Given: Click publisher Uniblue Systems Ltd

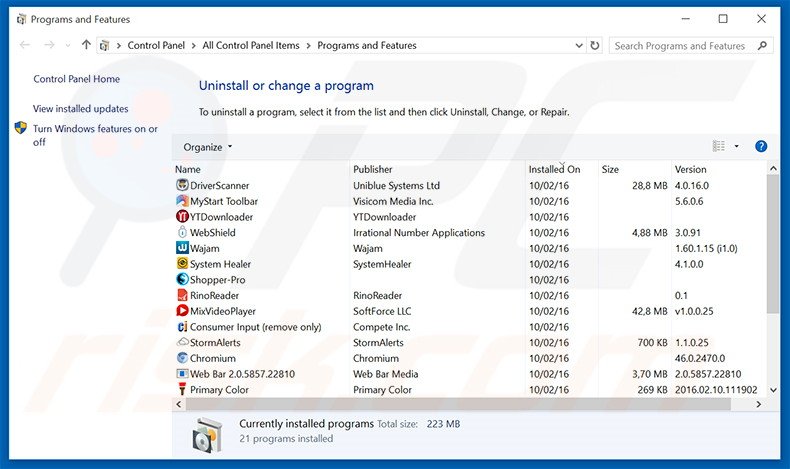Looking at the screenshot, I should pyautogui.click(x=397, y=185).
